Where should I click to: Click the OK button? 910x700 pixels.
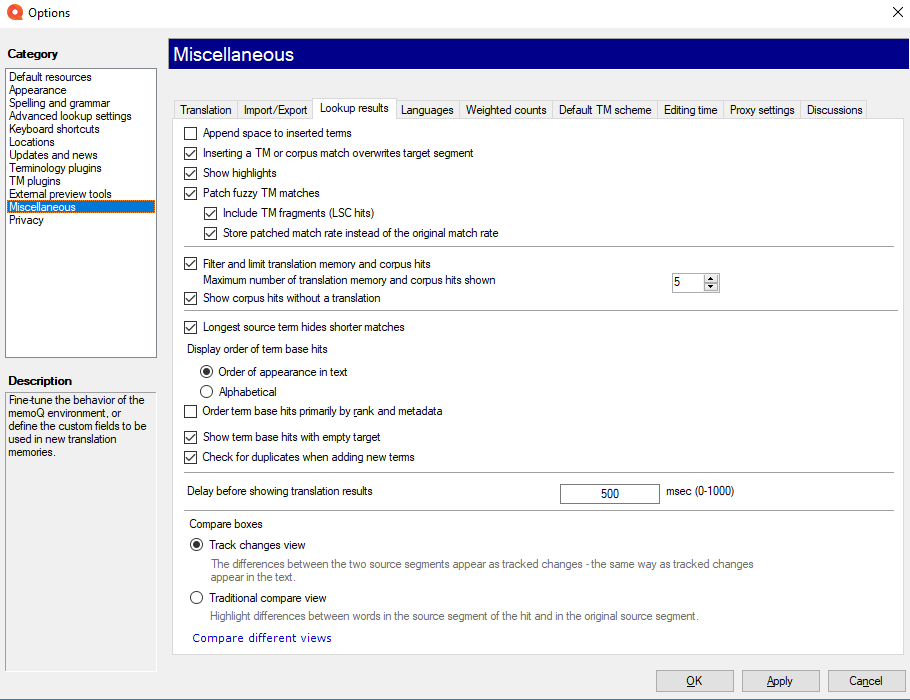[694, 681]
